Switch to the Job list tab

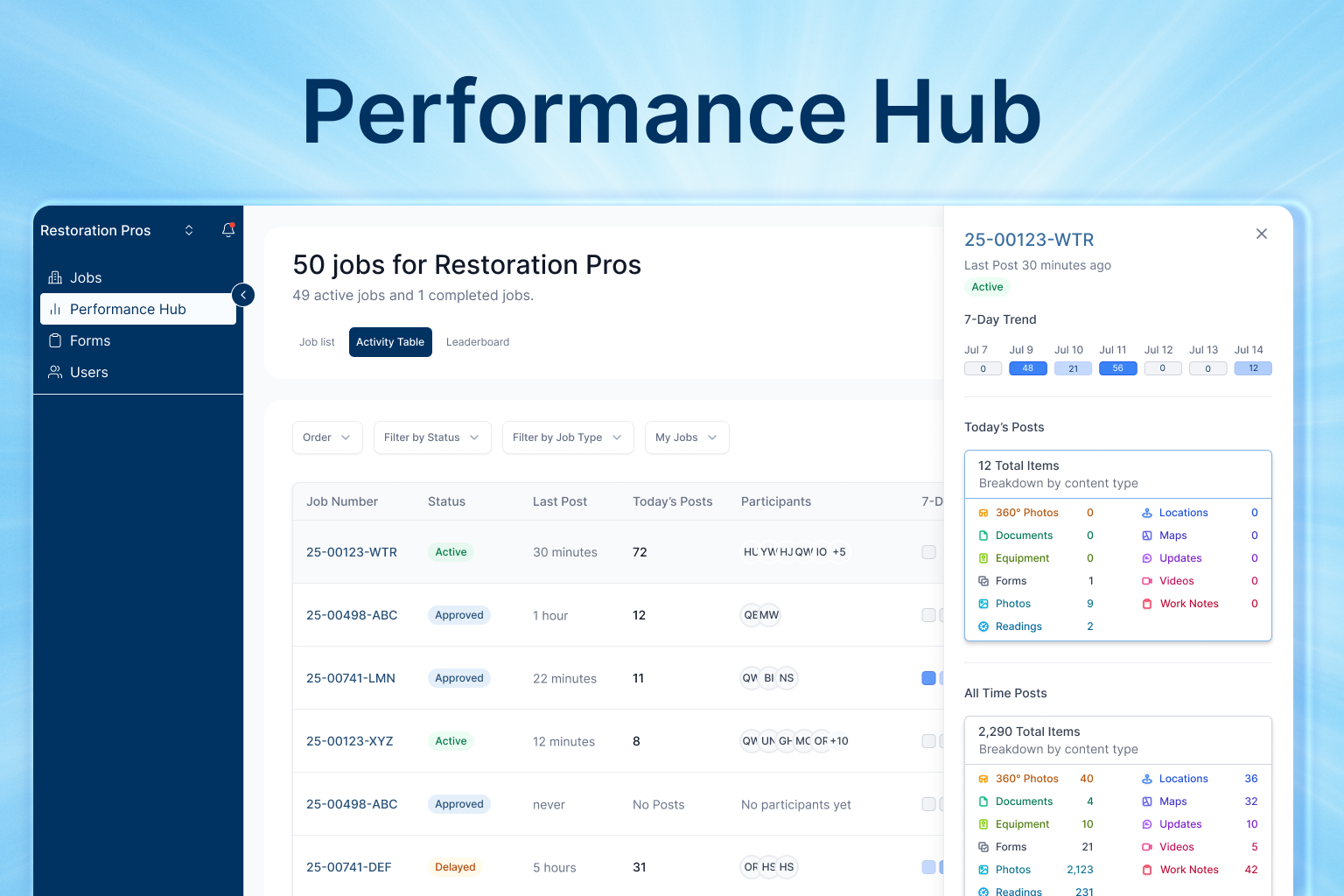[317, 342]
